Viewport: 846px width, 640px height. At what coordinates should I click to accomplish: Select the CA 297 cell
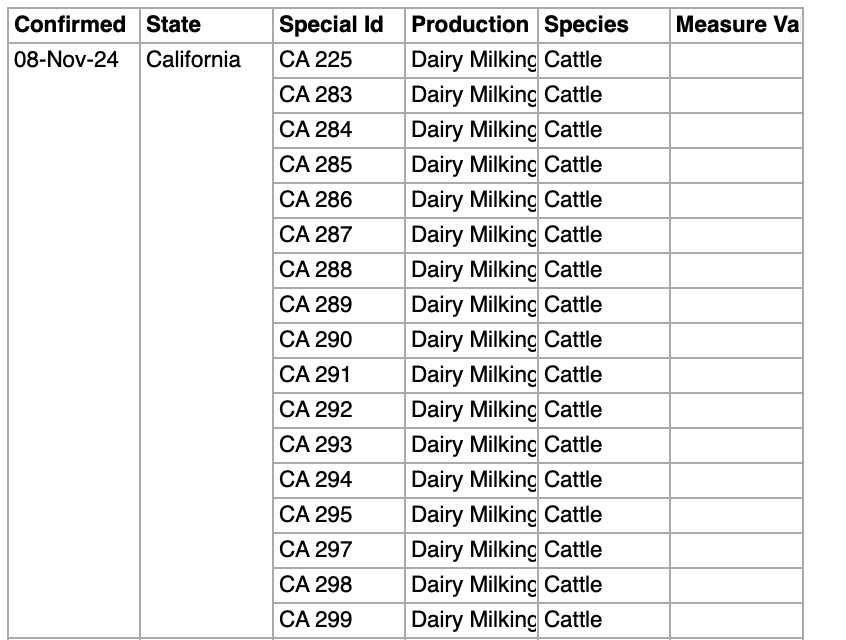(x=316, y=550)
